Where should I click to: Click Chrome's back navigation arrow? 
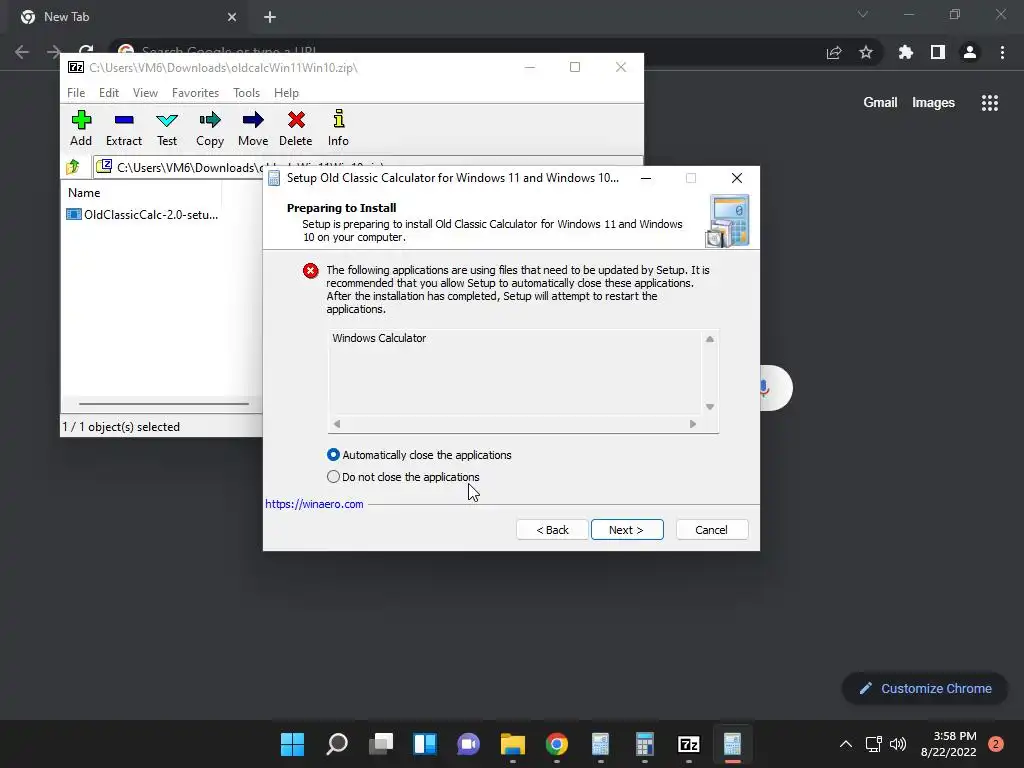[x=22, y=52]
